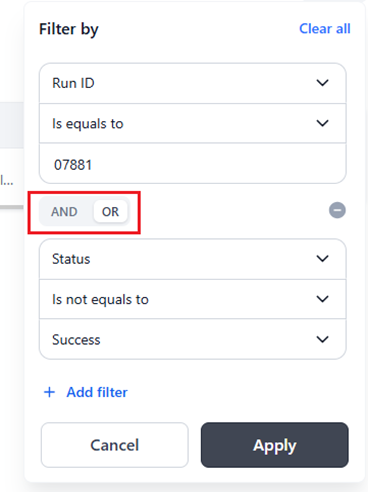Click chevron arrow in Success field
377x492 pixels.
click(x=322, y=339)
